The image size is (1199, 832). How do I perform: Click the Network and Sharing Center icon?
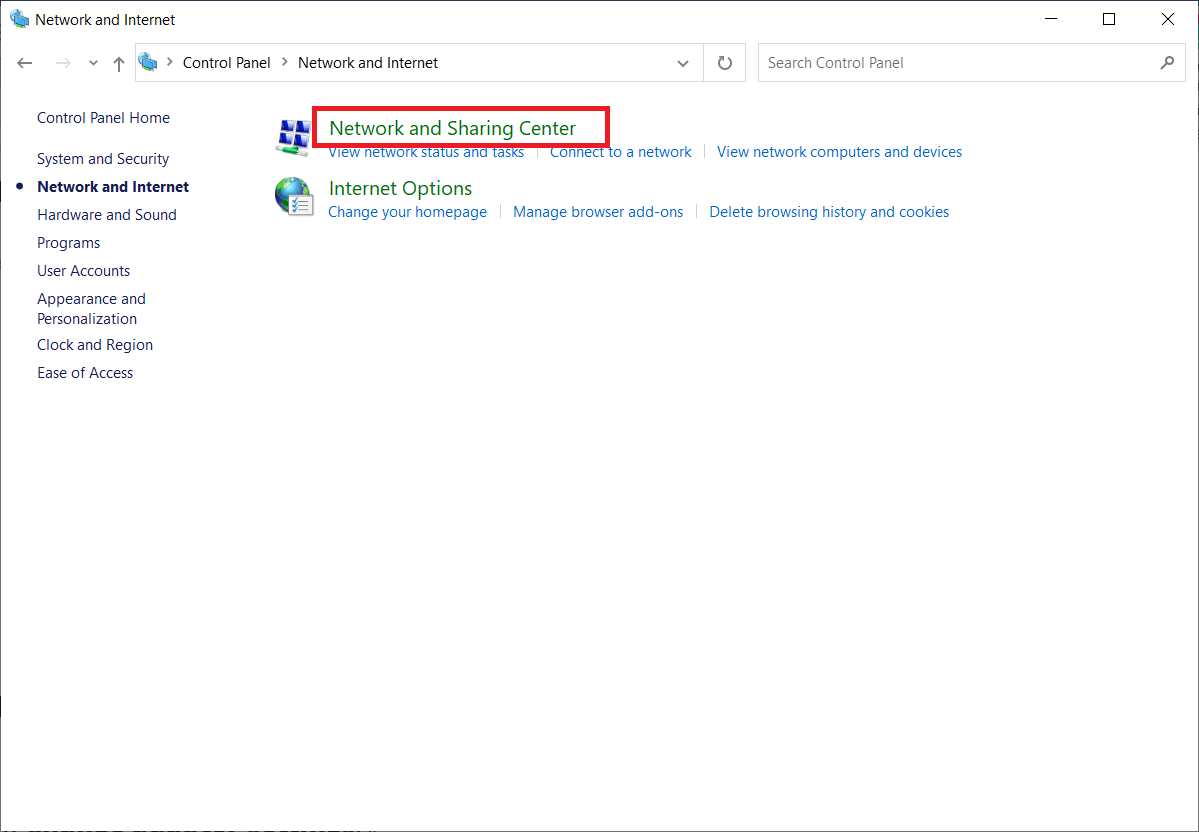tap(293, 138)
